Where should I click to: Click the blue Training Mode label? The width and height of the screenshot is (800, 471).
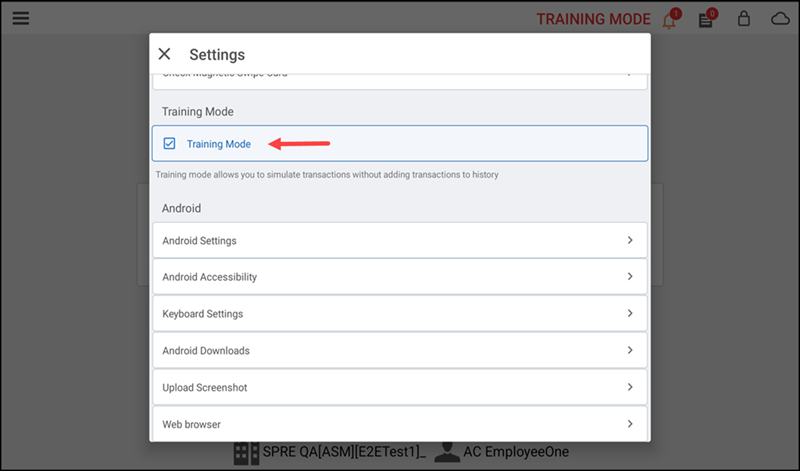pyautogui.click(x=218, y=144)
